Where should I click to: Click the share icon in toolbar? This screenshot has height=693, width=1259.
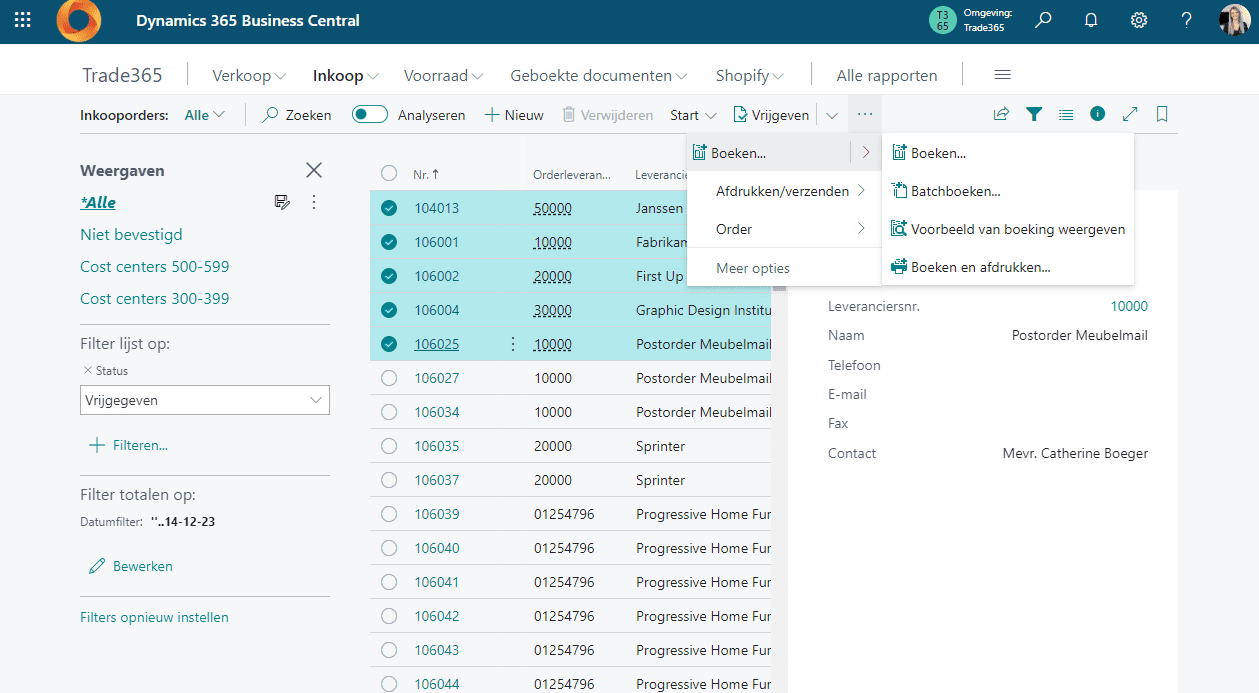tap(1001, 114)
